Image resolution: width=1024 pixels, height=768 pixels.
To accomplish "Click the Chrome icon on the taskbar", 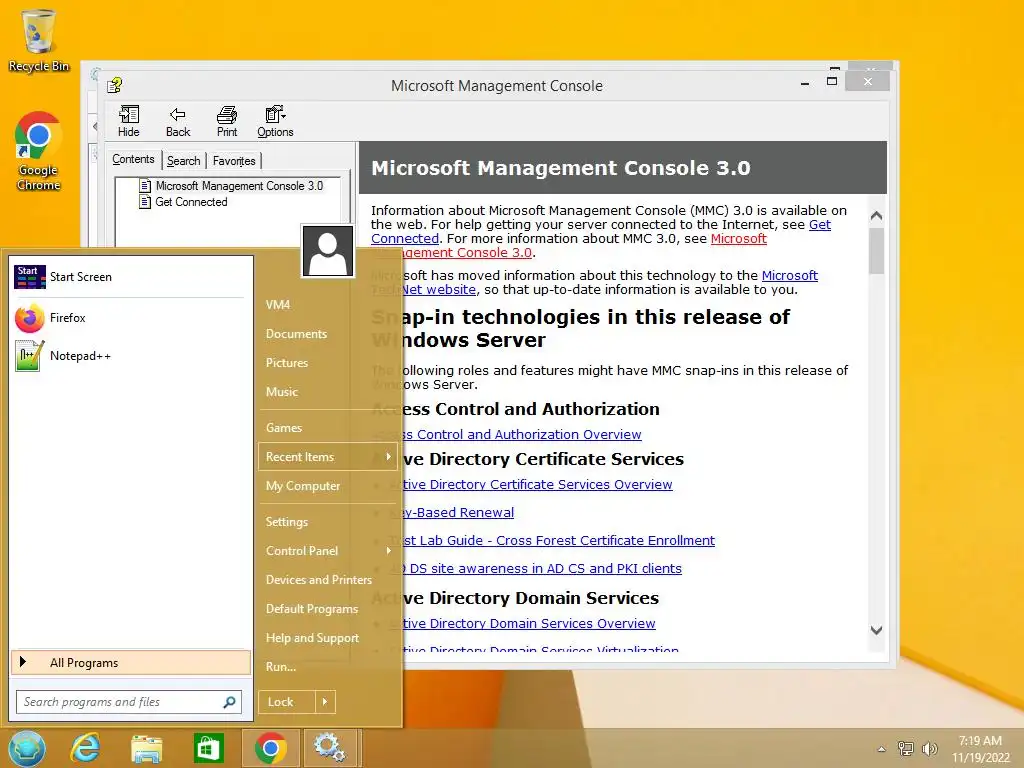I will click(270, 748).
